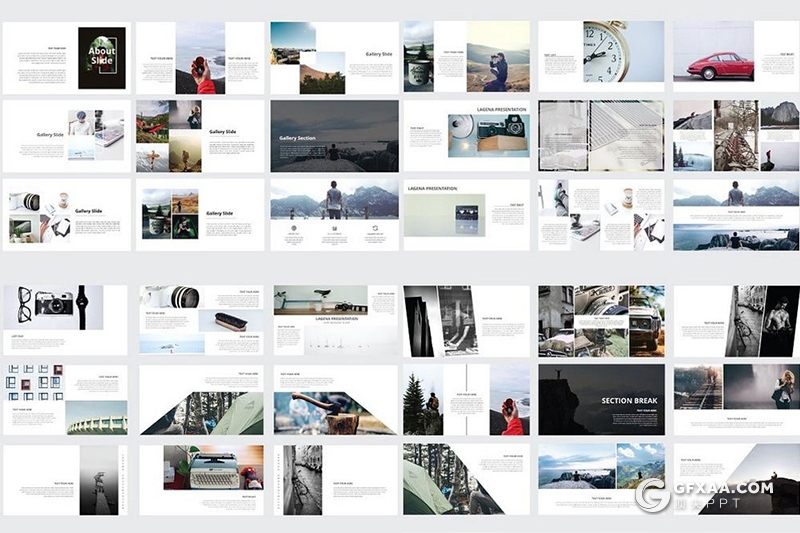
Task: Select the dark Gallery Section slide
Action: tap(333, 136)
